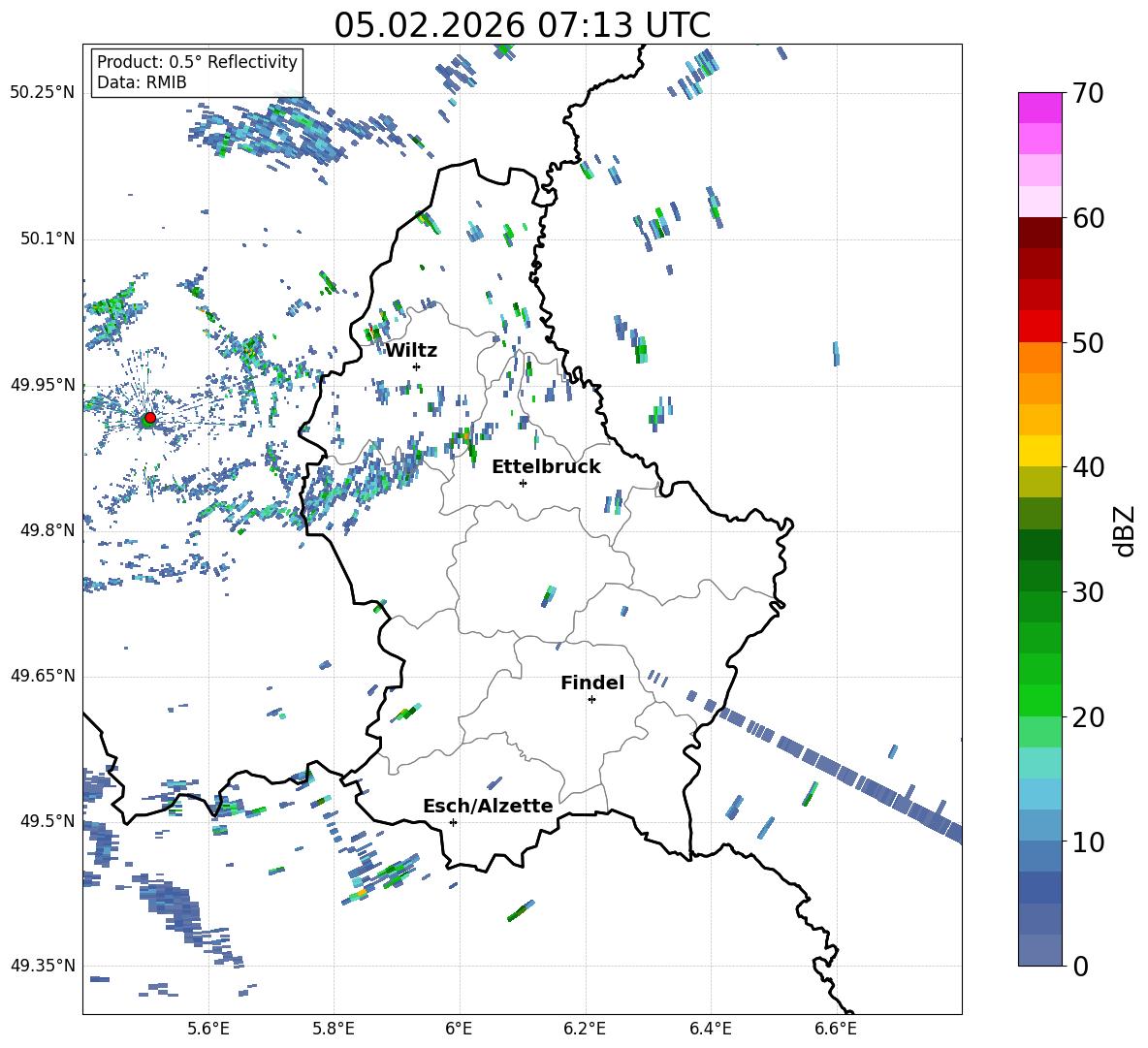The image size is (1148, 1048).
Task: Click the 49.5°N latitude label
Action: point(48,821)
